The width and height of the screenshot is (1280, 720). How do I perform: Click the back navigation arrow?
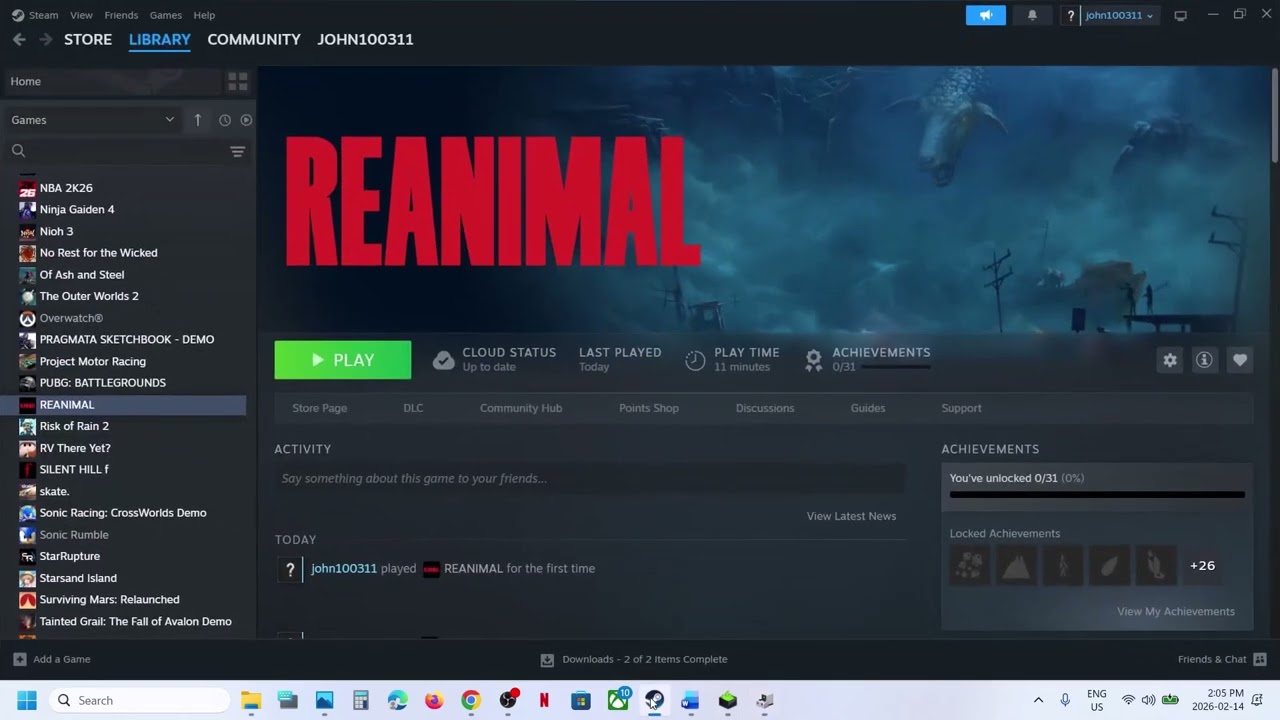(x=19, y=39)
